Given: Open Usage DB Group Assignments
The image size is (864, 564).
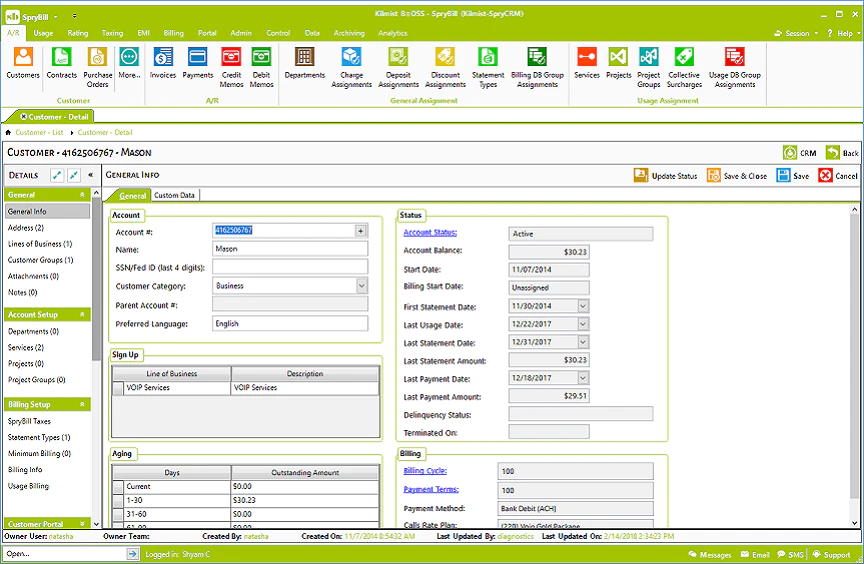Looking at the screenshot, I should coord(735,67).
